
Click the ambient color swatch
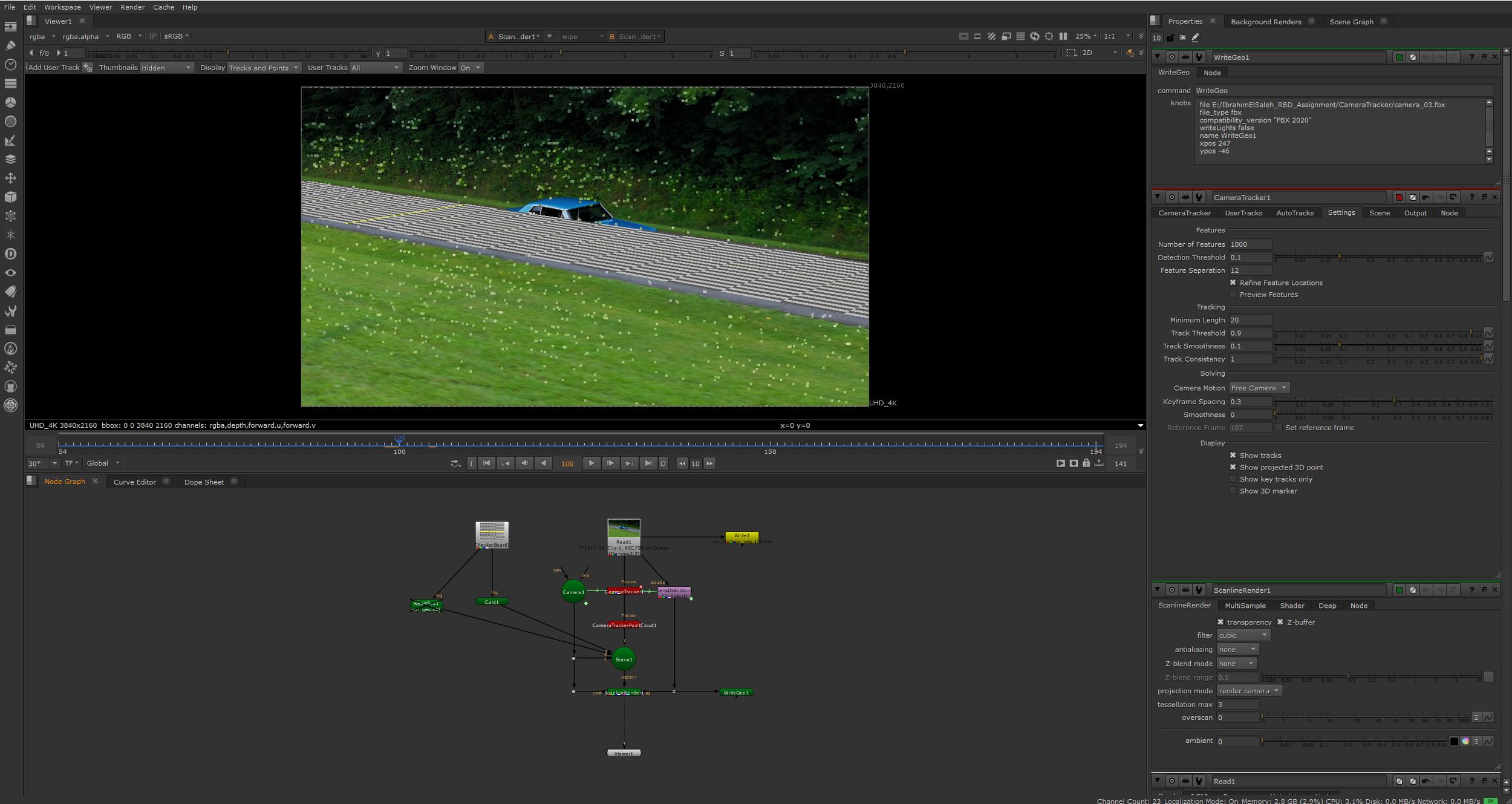coord(1455,741)
